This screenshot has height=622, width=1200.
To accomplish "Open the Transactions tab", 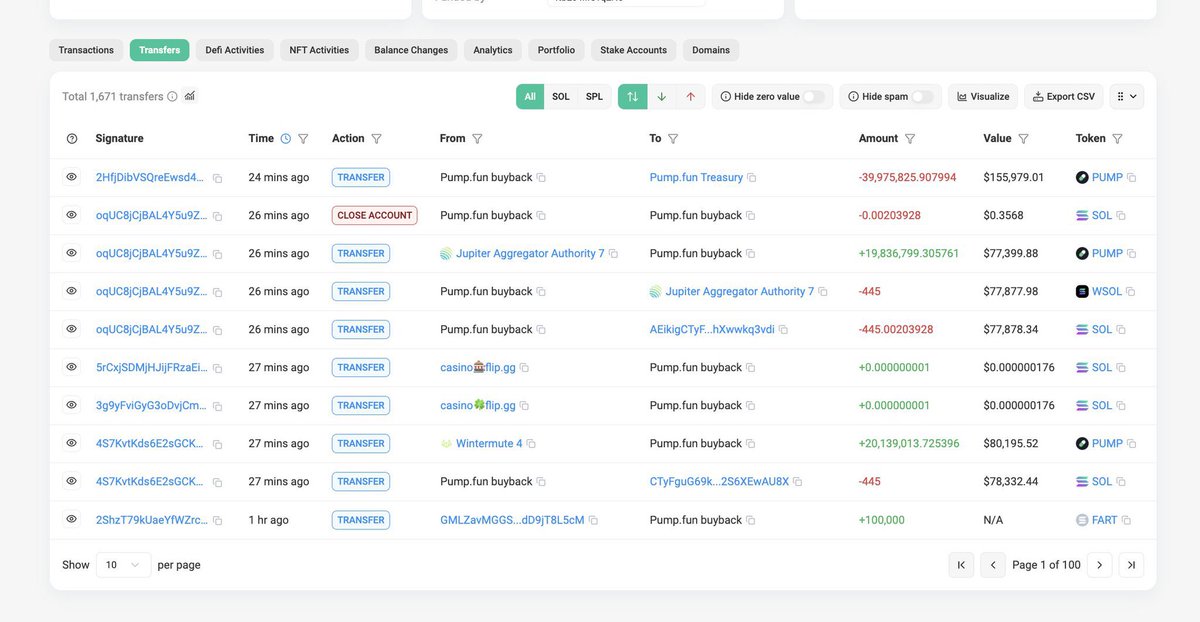I will [86, 50].
